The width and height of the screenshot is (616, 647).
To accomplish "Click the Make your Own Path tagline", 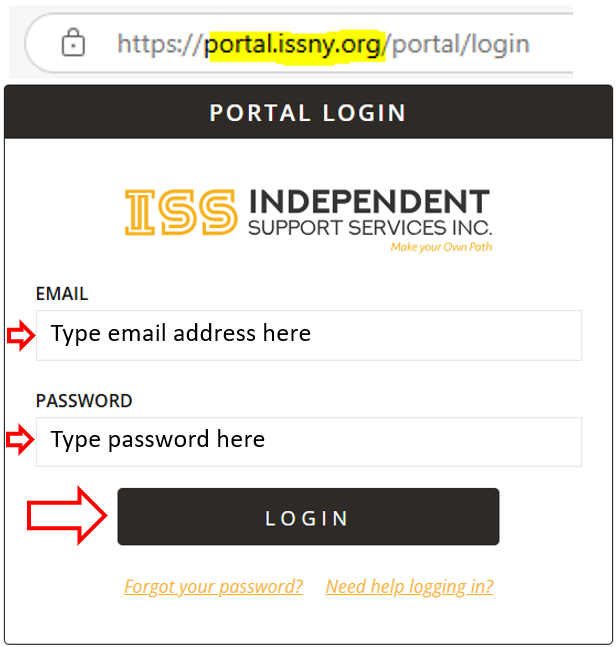I will click(441, 247).
